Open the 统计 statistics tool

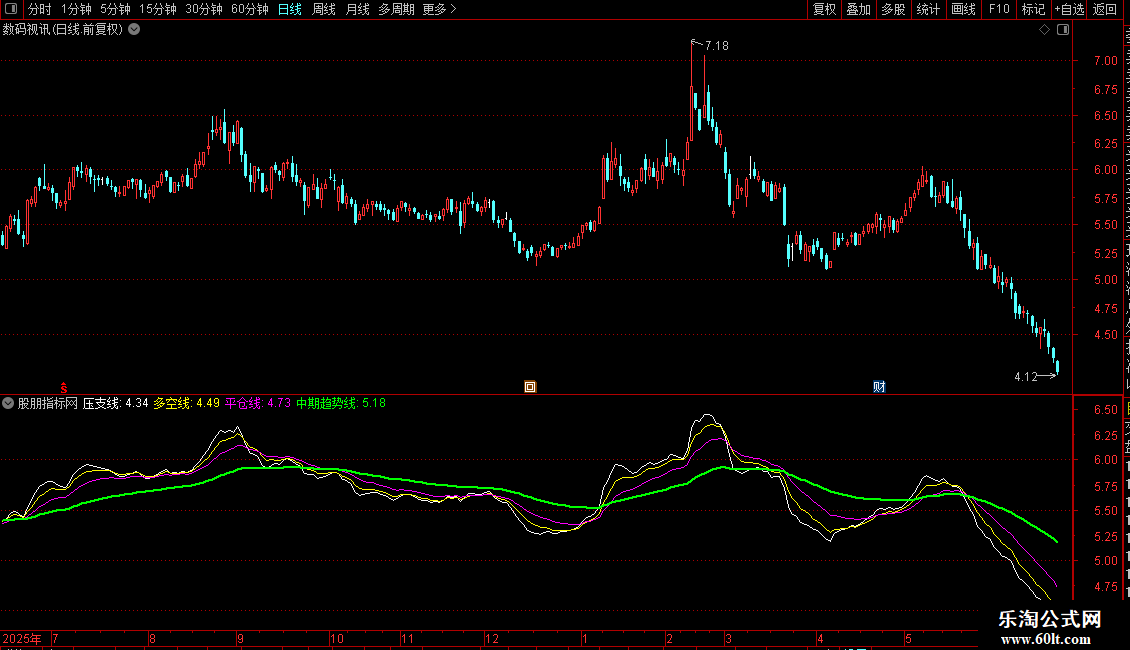tap(927, 9)
